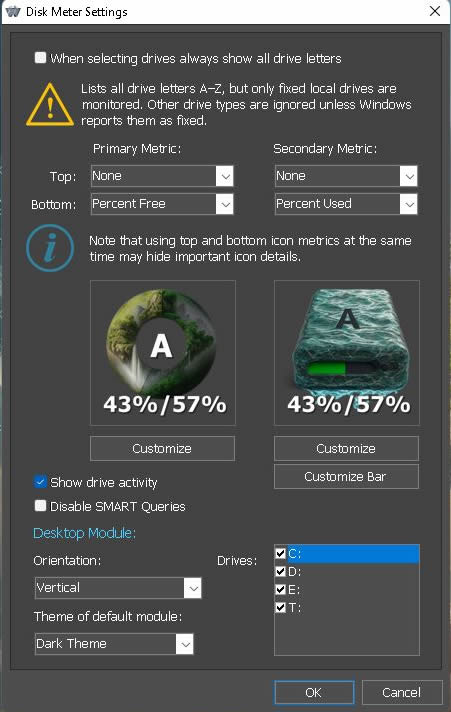Click the Orientation label
The image size is (451, 712).
pyautogui.click(x=67, y=561)
